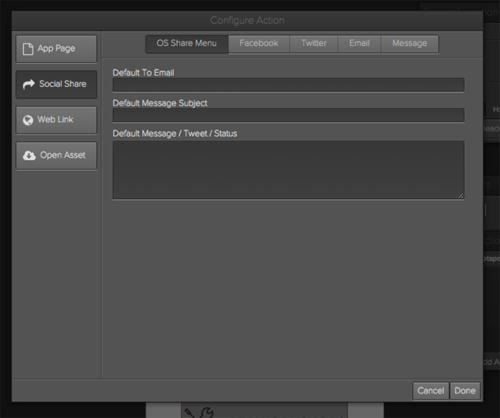Click the Social Share arrow icon
500x418 pixels.
(x=29, y=84)
